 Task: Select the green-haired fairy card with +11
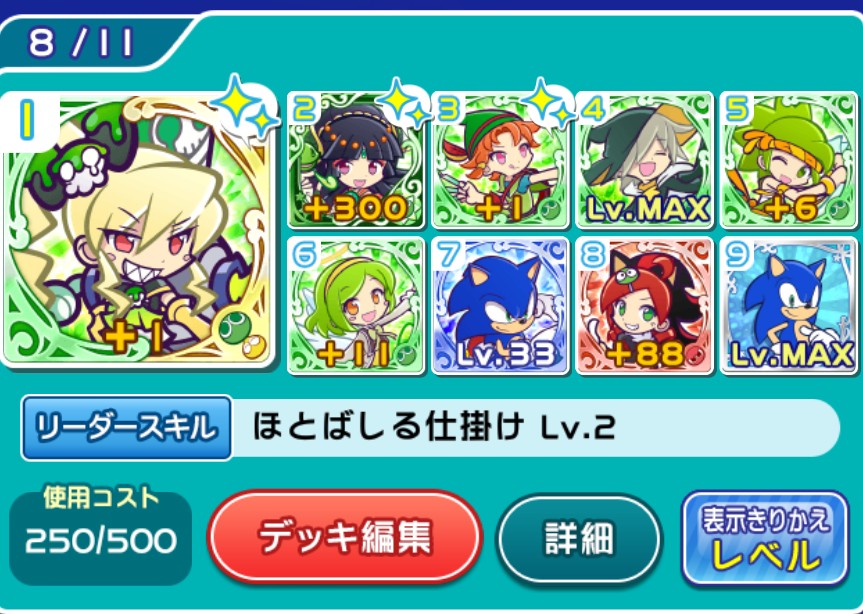click(x=356, y=305)
